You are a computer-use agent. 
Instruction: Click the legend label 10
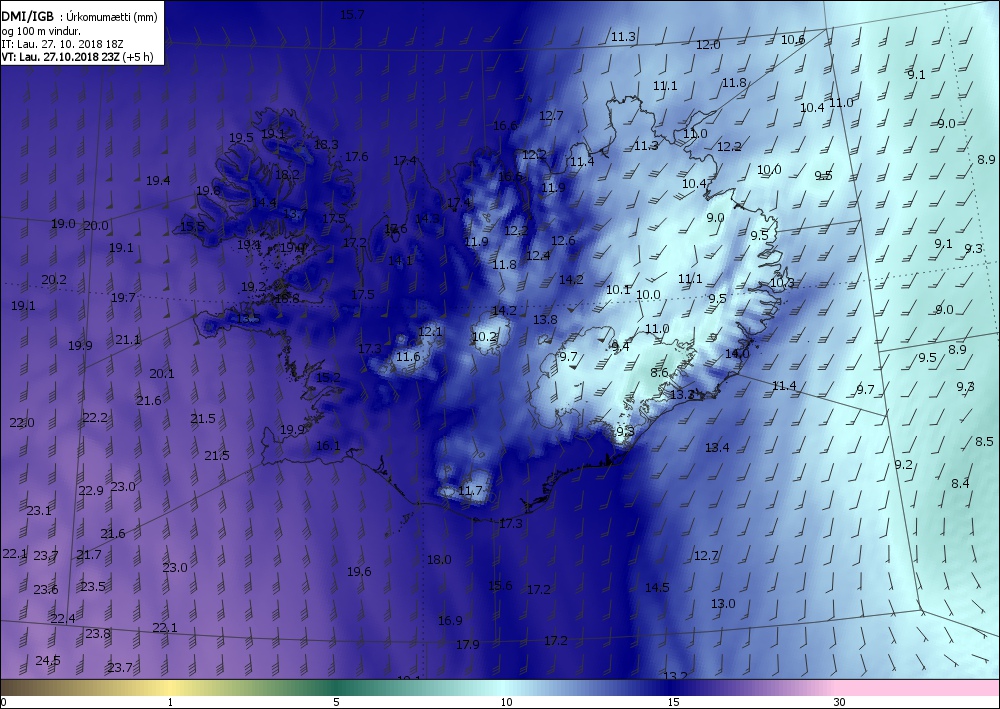click(506, 703)
